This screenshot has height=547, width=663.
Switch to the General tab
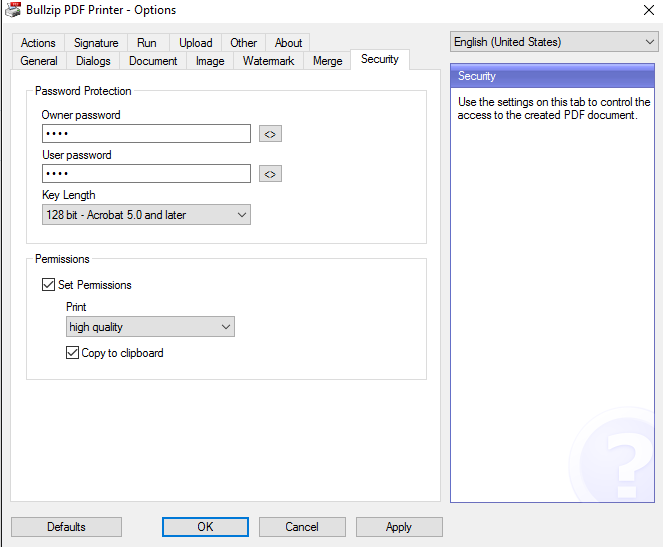39,61
